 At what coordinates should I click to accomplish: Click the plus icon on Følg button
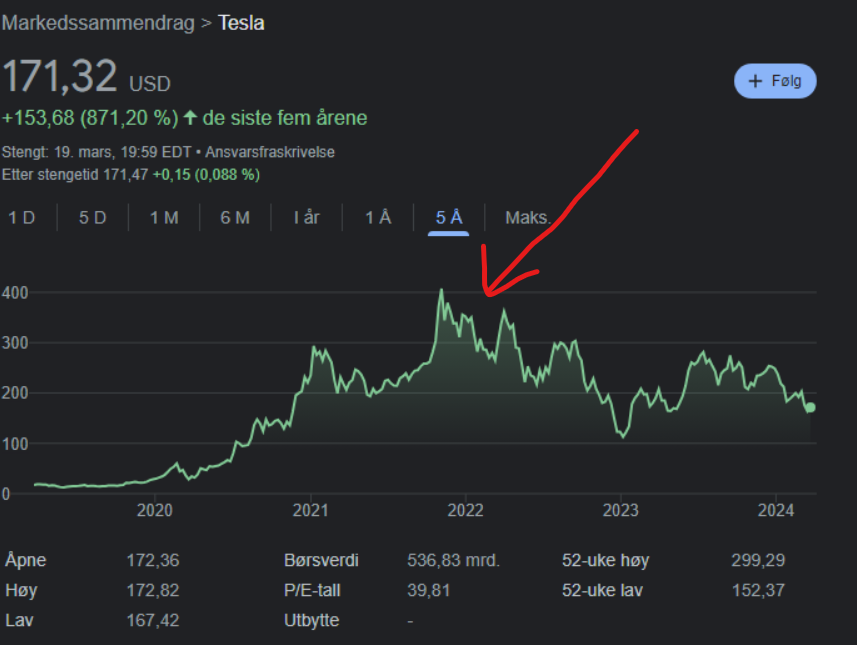pyautogui.click(x=755, y=81)
